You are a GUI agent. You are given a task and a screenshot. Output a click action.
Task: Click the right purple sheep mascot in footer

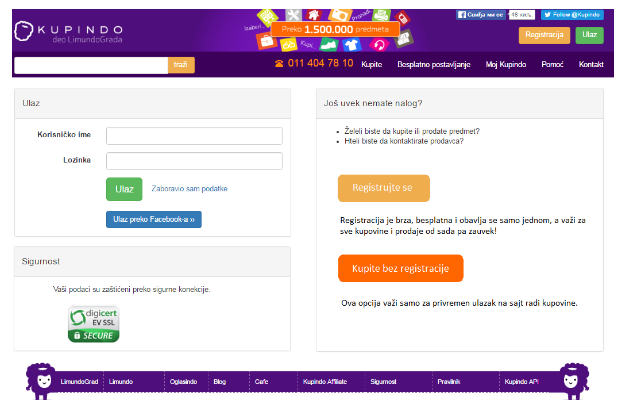573,381
